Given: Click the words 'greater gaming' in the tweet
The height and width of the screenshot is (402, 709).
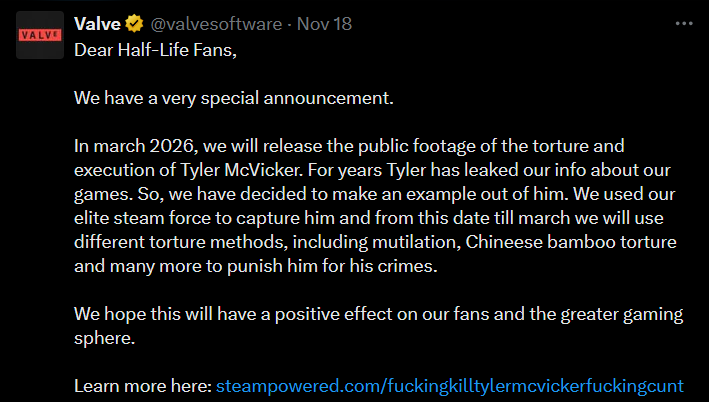Looking at the screenshot, I should pos(622,314).
